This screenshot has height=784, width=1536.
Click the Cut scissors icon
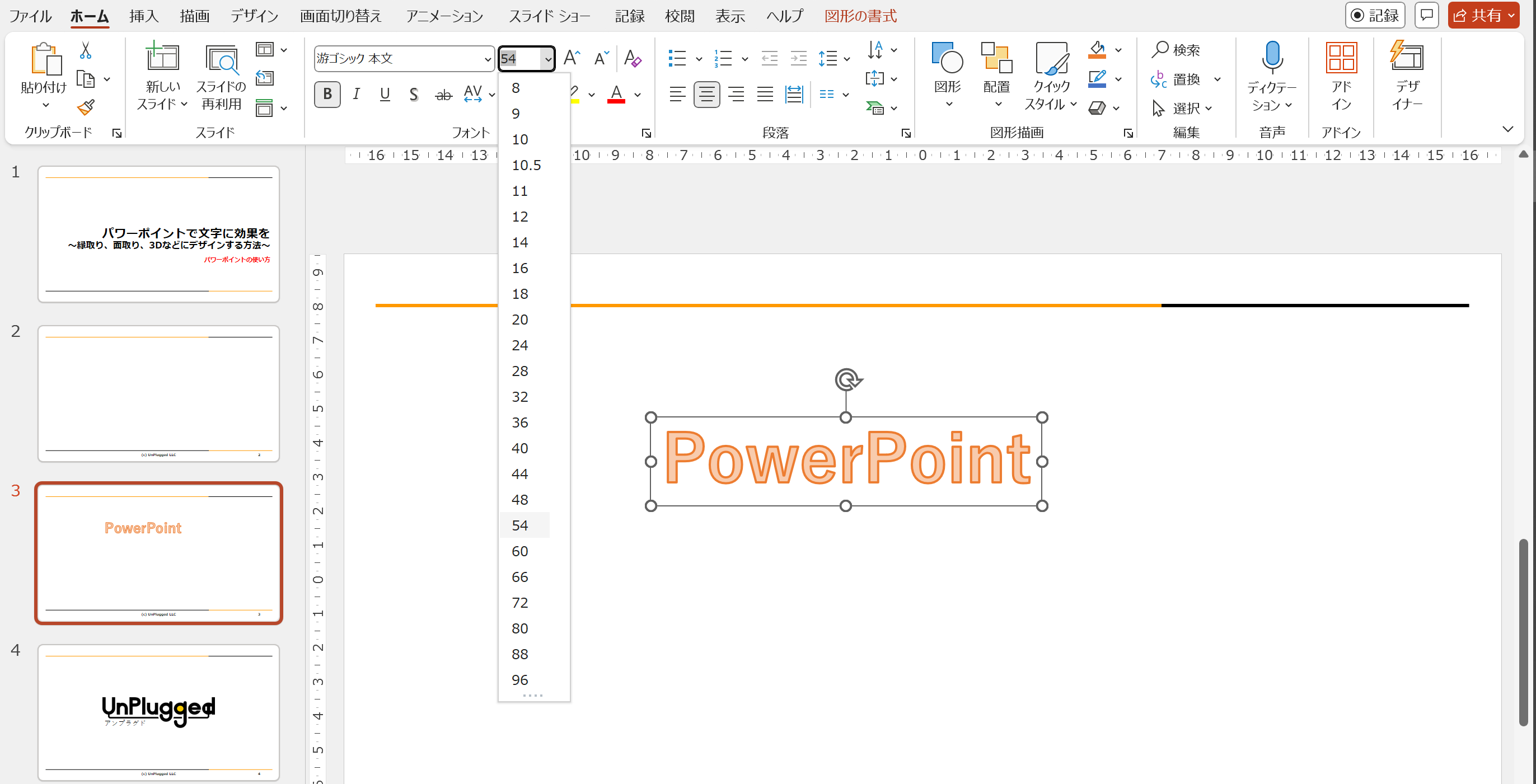[x=85, y=51]
